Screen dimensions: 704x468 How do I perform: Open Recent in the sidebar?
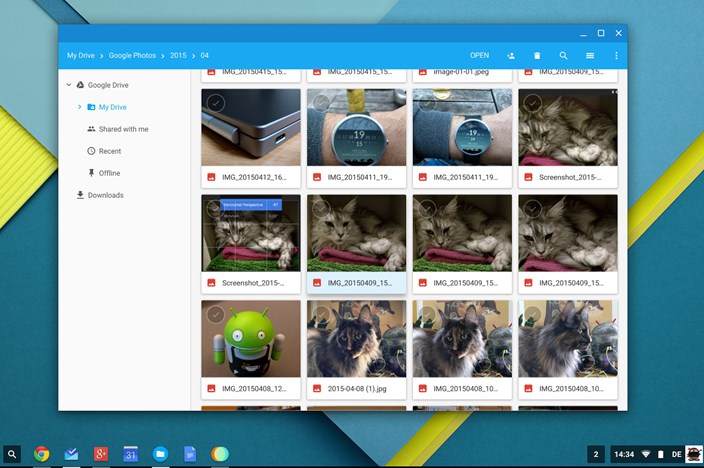tap(110, 151)
